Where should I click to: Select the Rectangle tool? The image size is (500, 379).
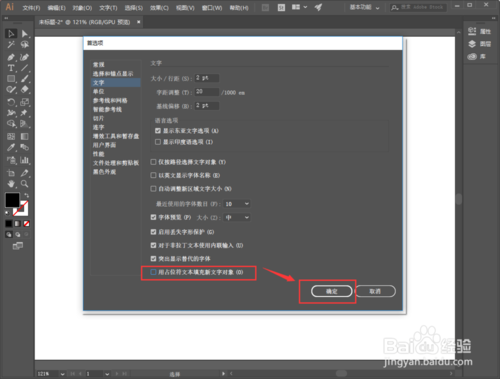(x=11, y=79)
